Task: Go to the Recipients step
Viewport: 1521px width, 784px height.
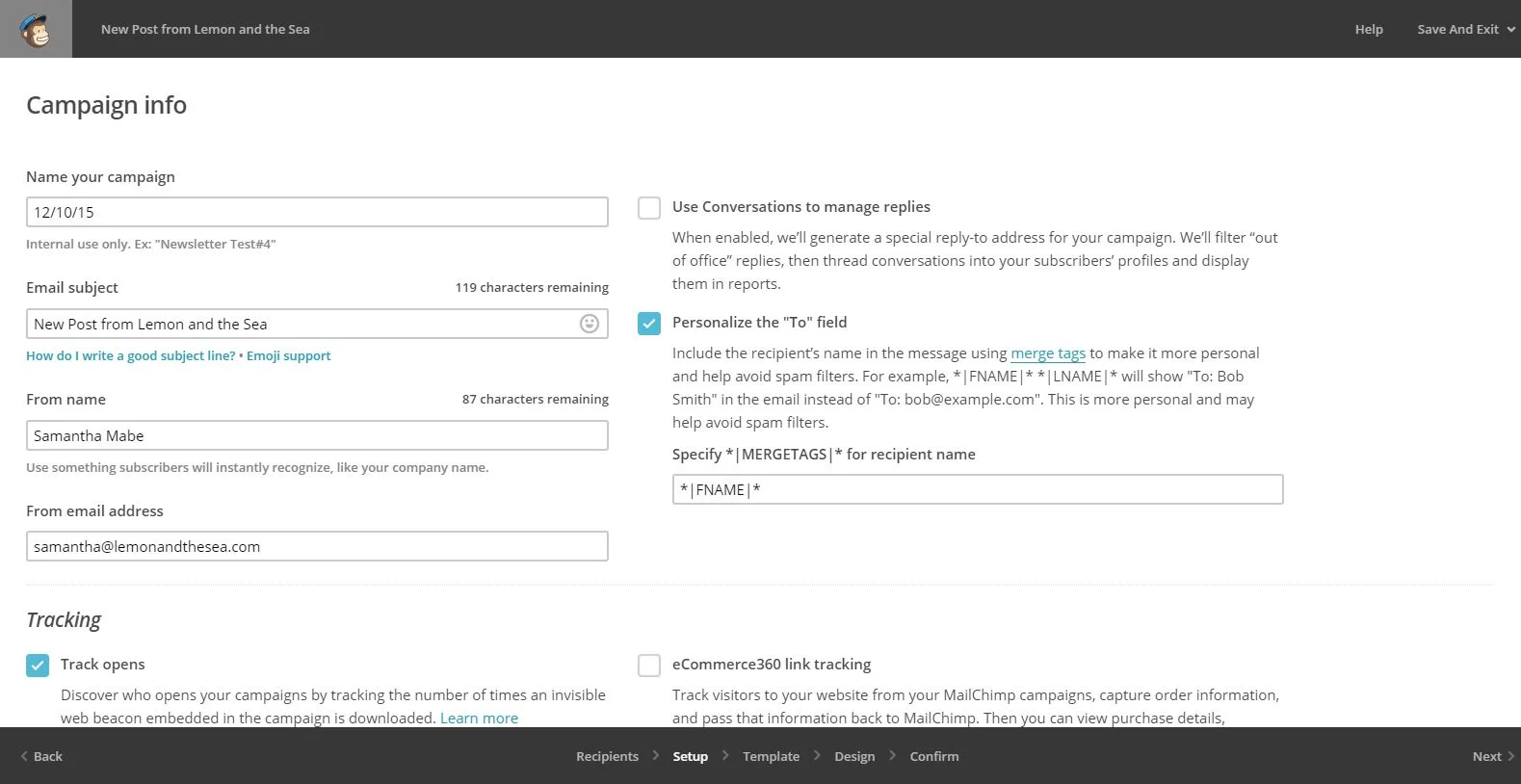Action: (x=607, y=756)
